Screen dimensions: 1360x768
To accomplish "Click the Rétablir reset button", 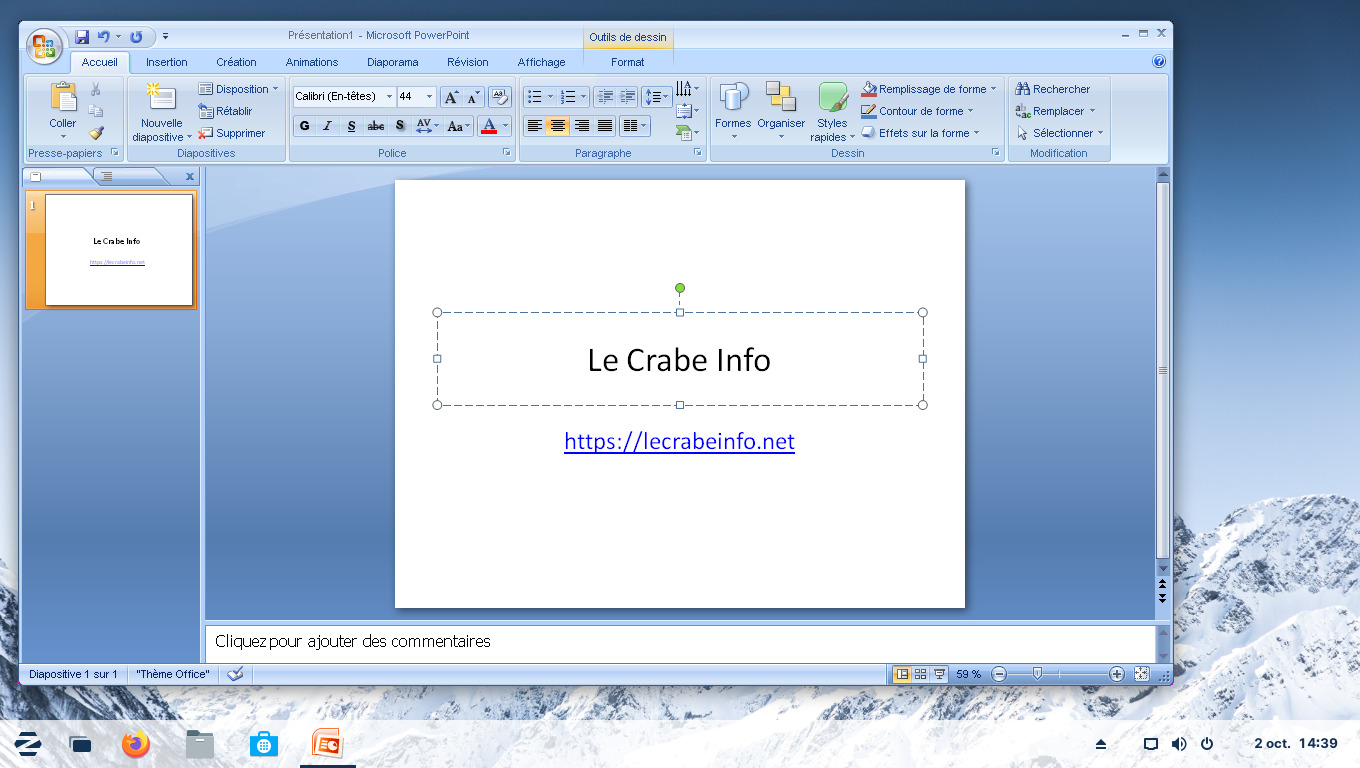I will pos(225,111).
